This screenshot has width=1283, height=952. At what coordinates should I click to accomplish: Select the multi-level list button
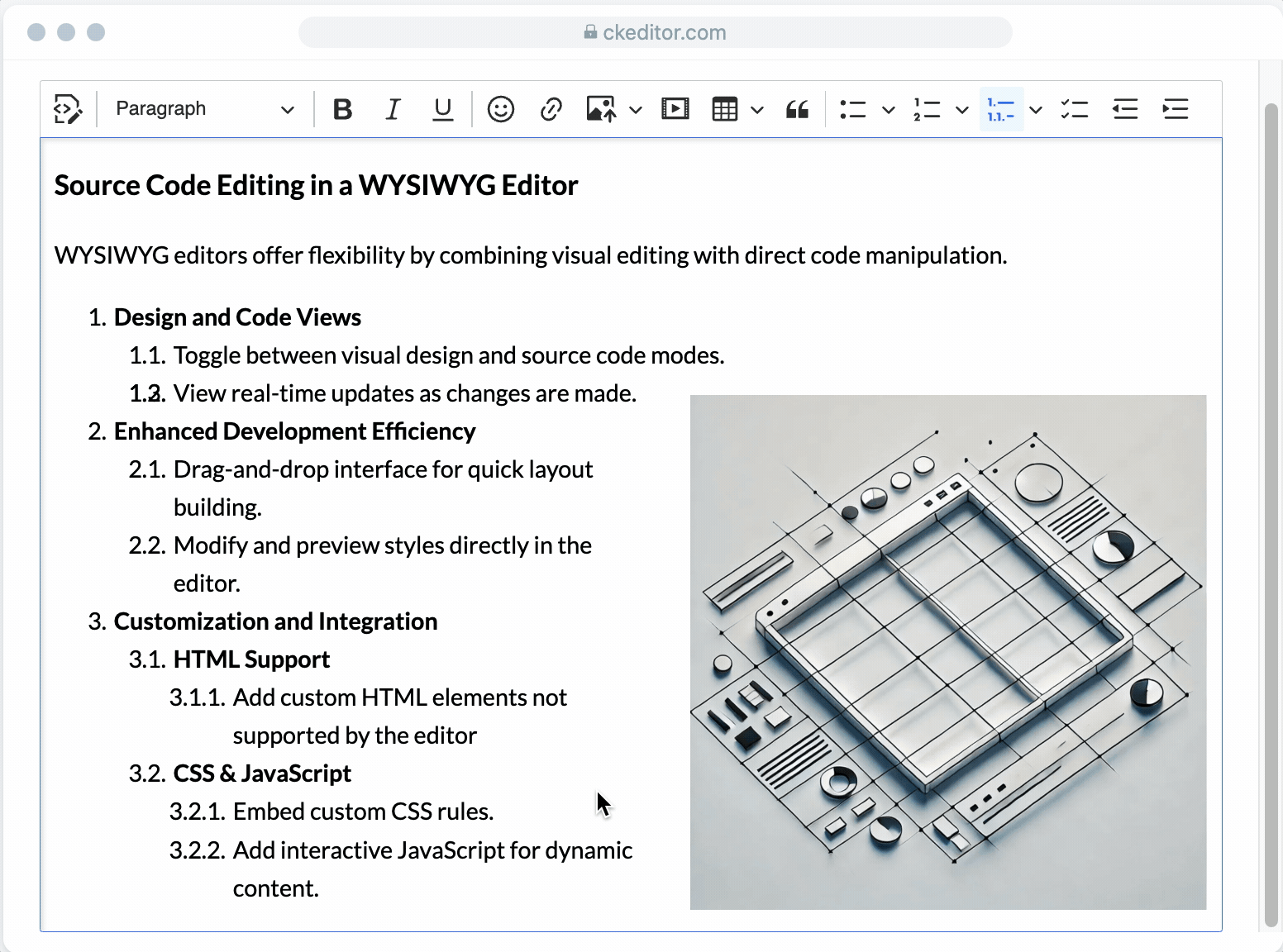[1001, 109]
